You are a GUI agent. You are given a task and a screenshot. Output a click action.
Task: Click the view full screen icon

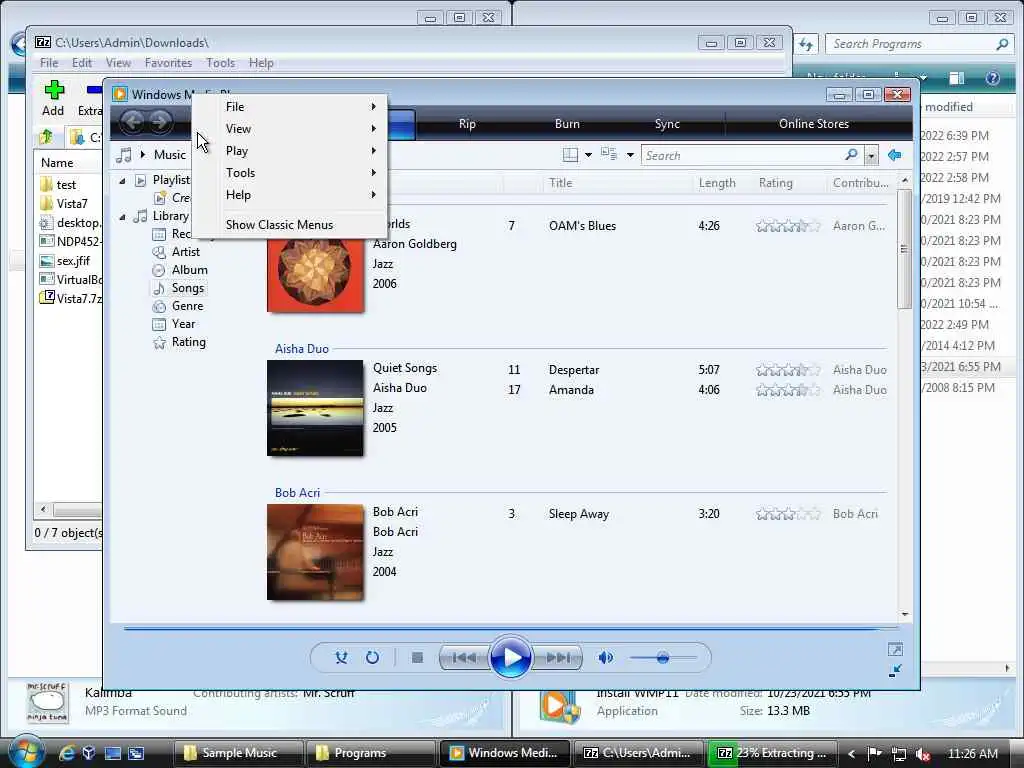895,649
